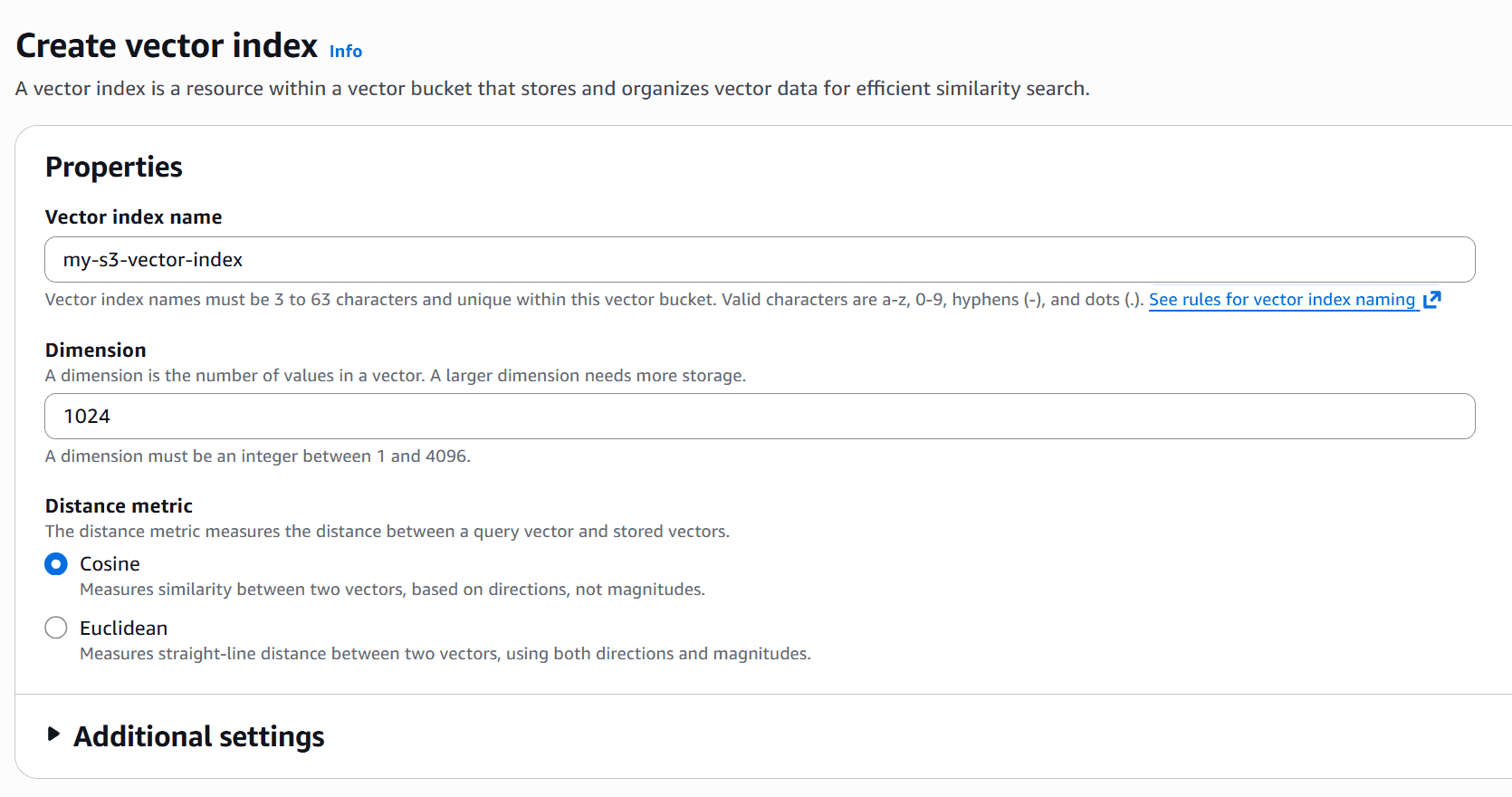This screenshot has height=797, width=1512.
Task: Click the Create vector index page title
Action: [x=167, y=46]
